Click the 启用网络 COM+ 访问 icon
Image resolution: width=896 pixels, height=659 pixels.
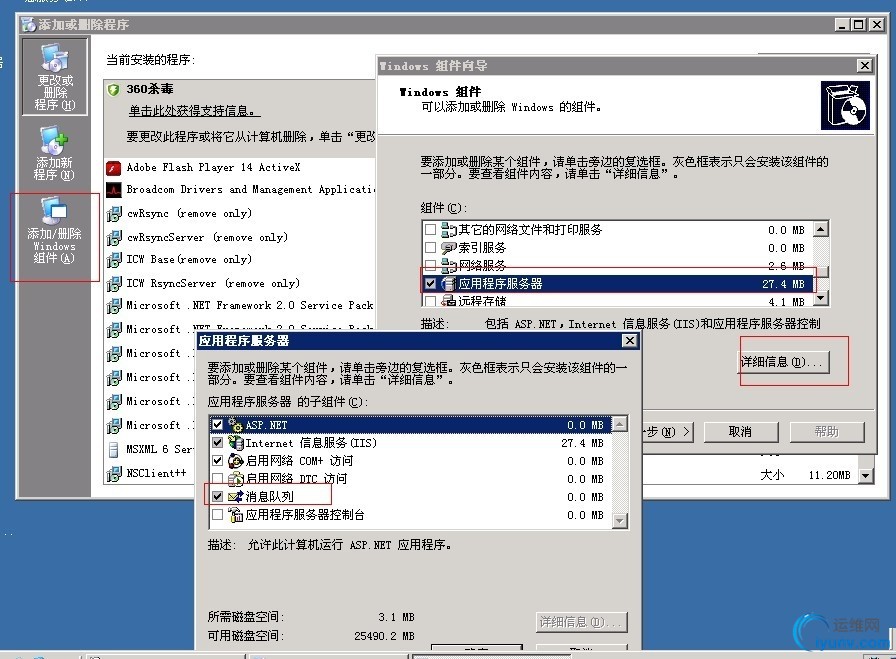pos(235,461)
